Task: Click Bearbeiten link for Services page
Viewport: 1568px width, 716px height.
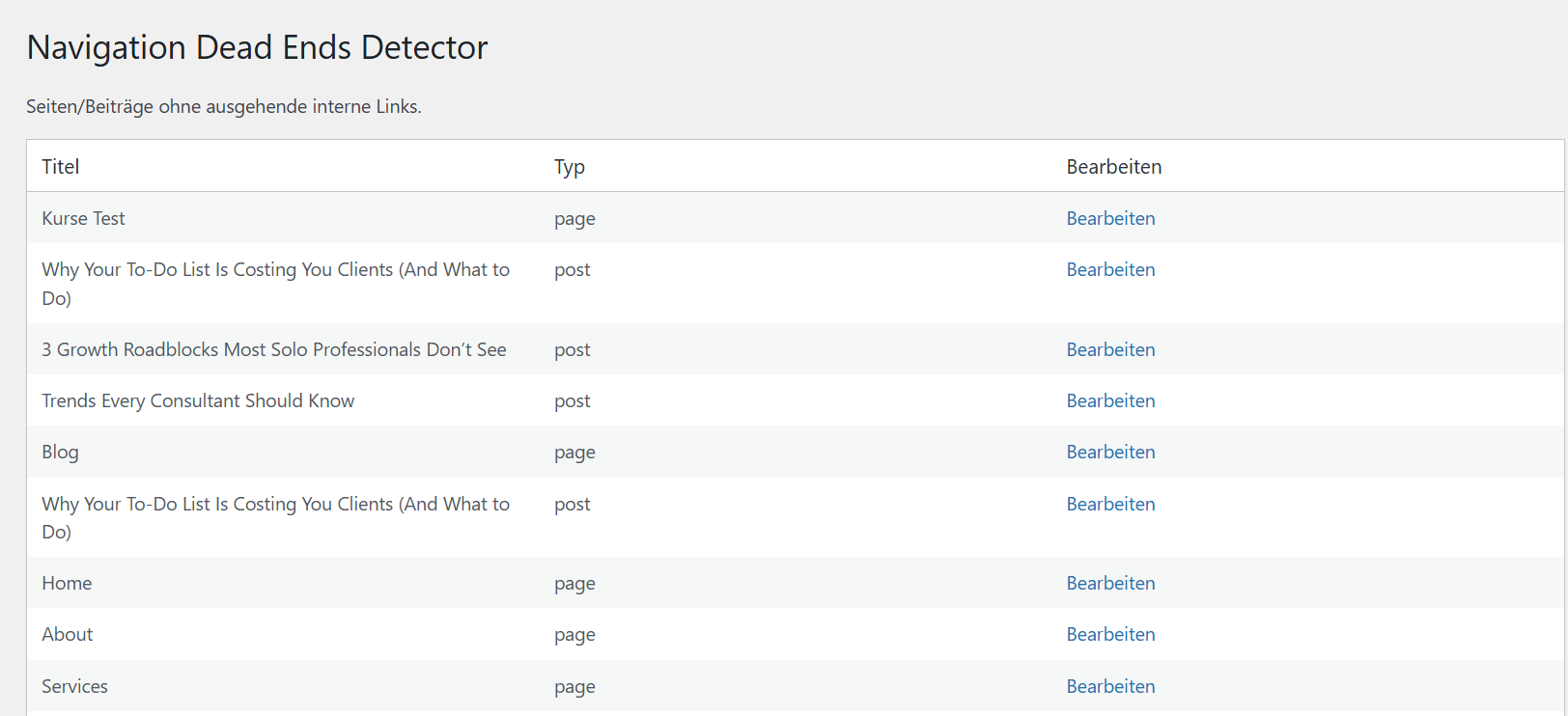Action: click(1110, 686)
